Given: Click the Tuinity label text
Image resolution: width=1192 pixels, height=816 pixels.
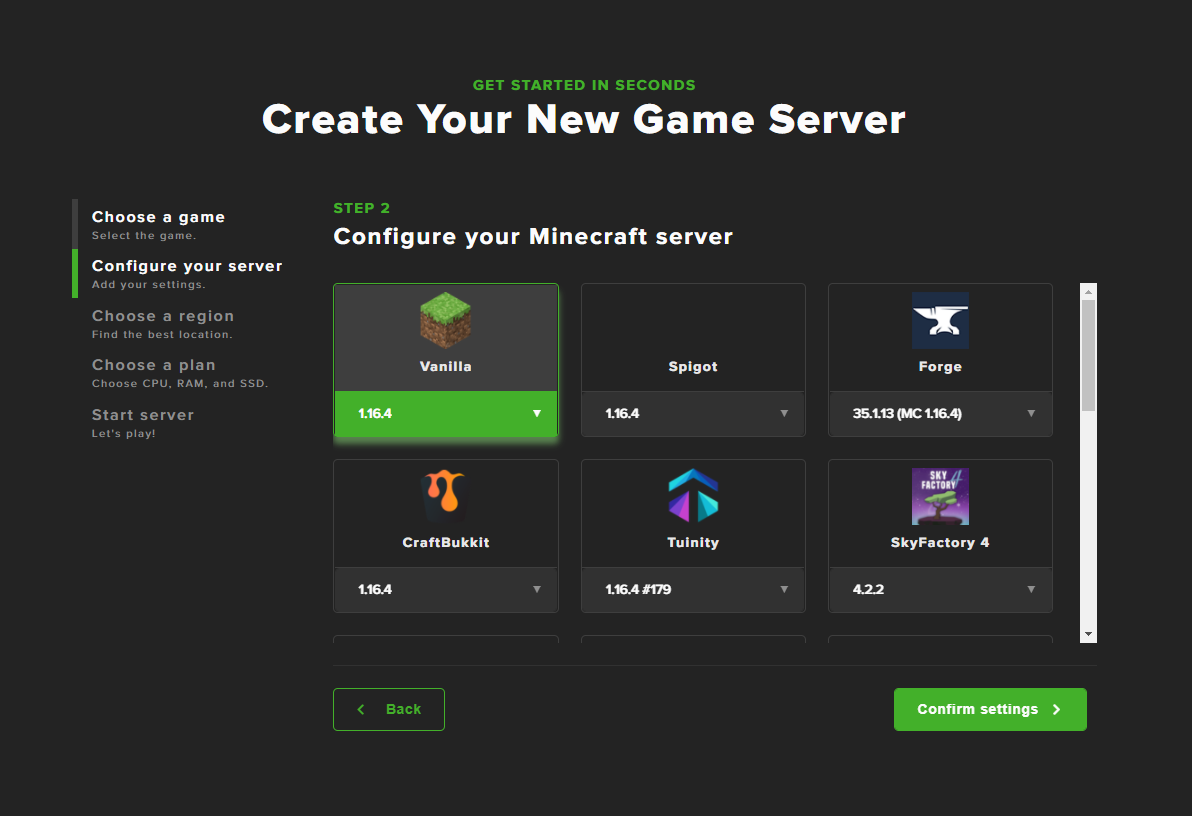Looking at the screenshot, I should click(693, 542).
